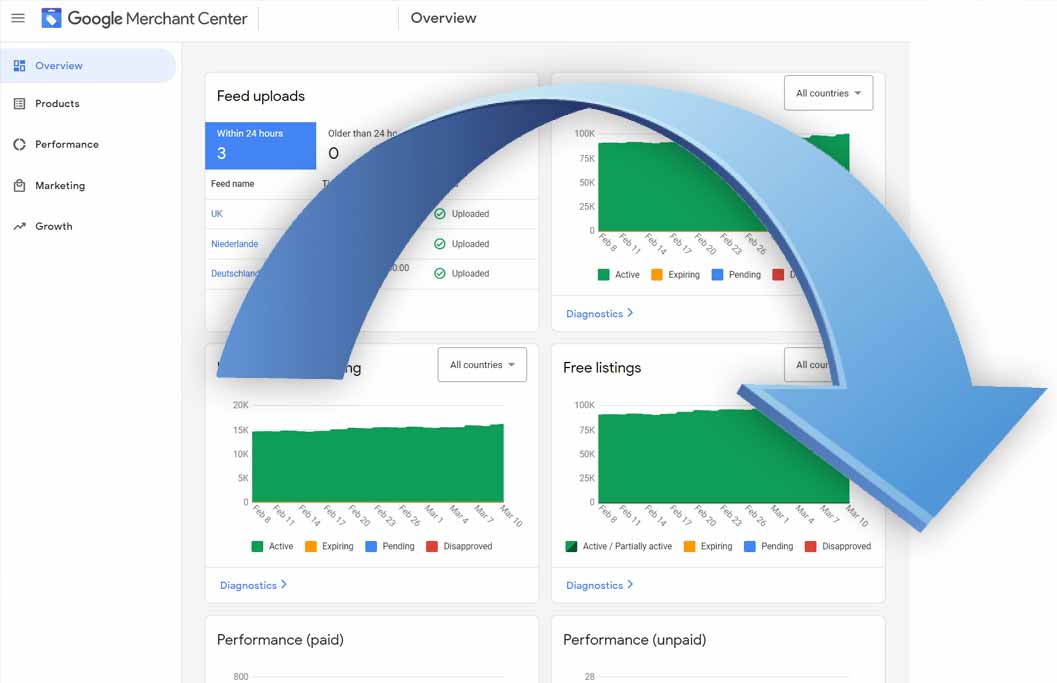Click the Growth trend arrow icon
The width and height of the screenshot is (1057, 683).
pos(19,227)
